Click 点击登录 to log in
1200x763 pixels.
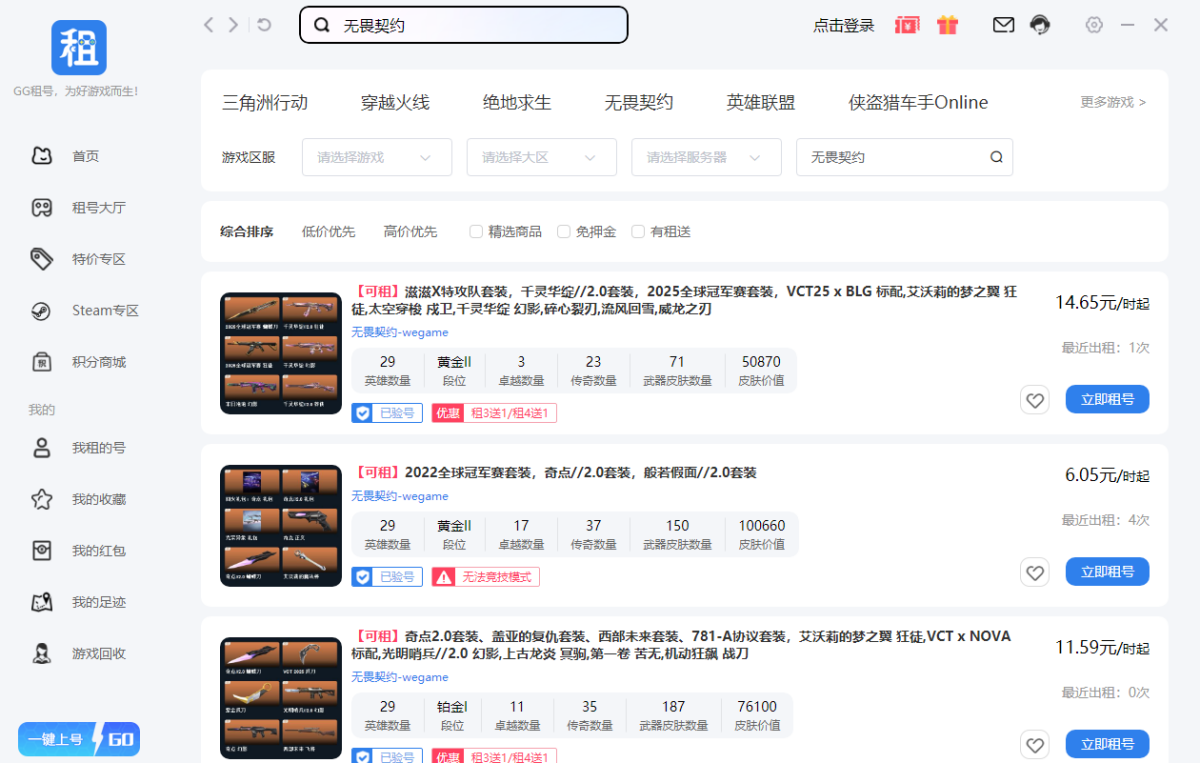[x=844, y=26]
